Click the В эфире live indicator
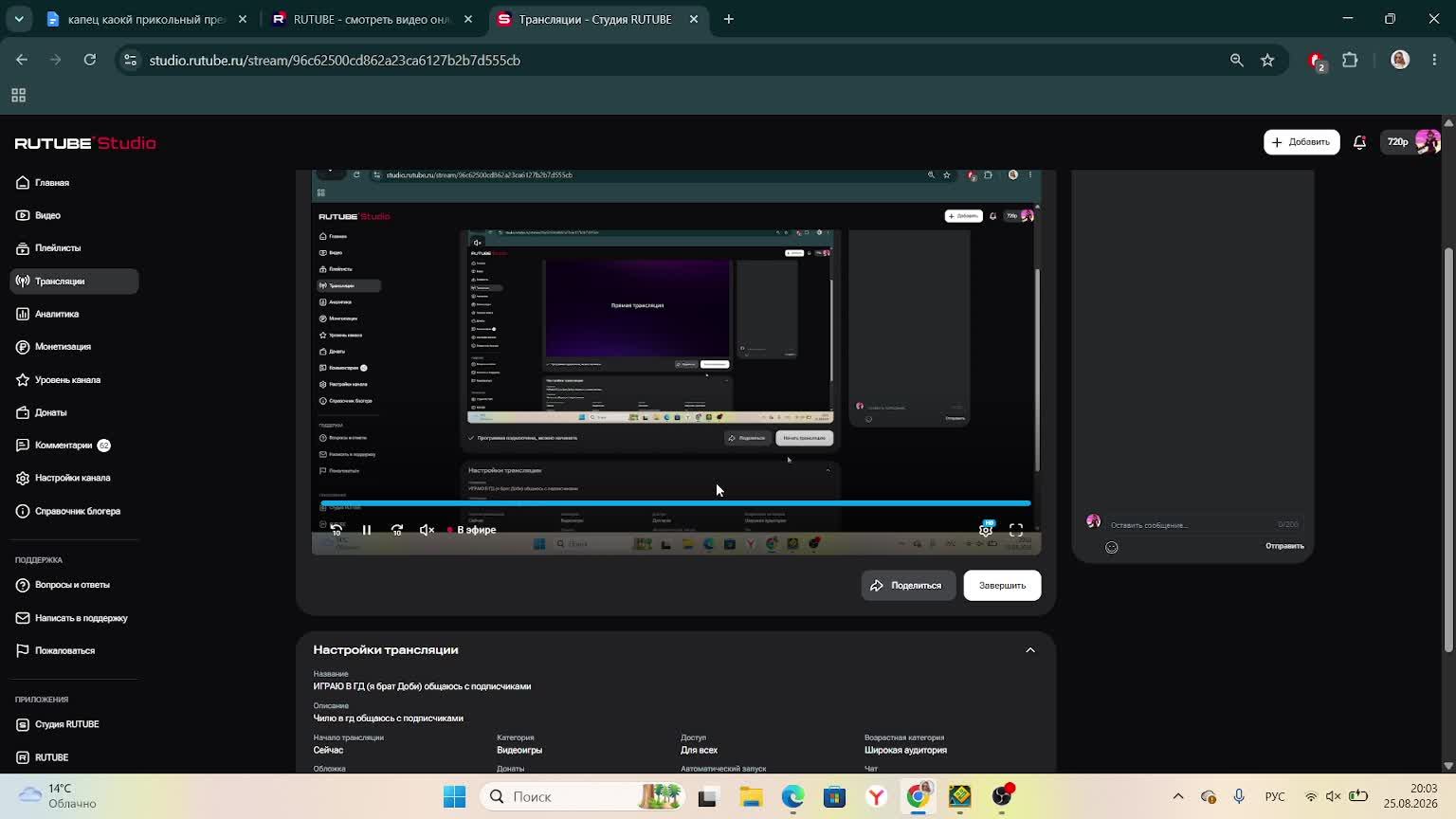 point(472,530)
